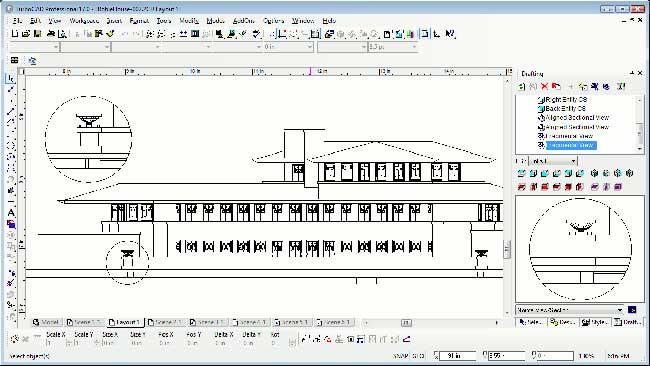650x366 pixels.
Task: Click the Z coordinate field in status bar
Action: [555, 356]
